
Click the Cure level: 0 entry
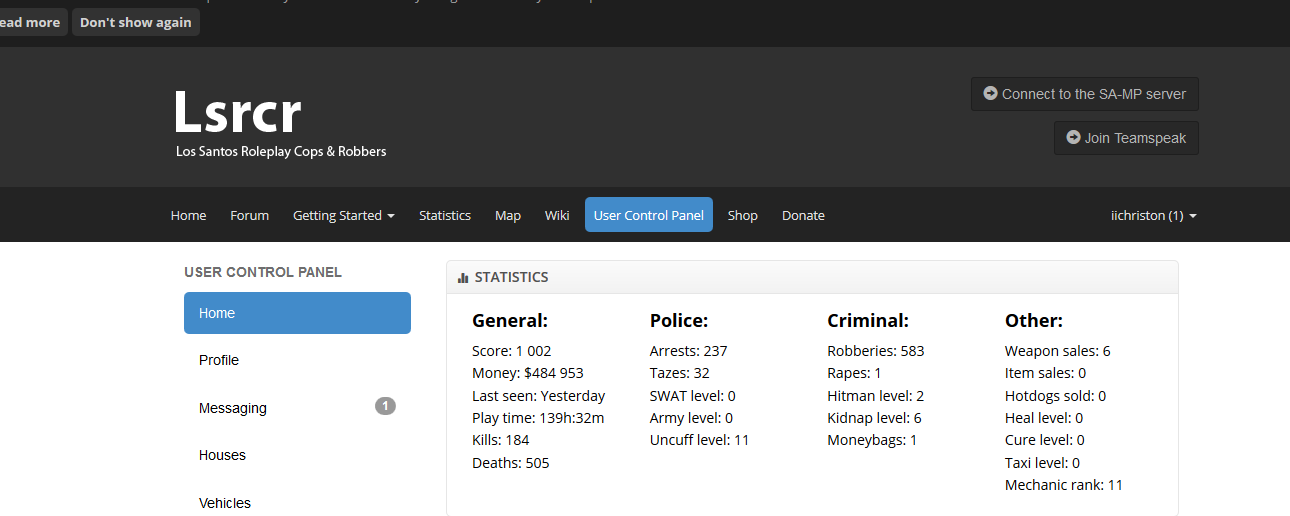[x=1045, y=440]
